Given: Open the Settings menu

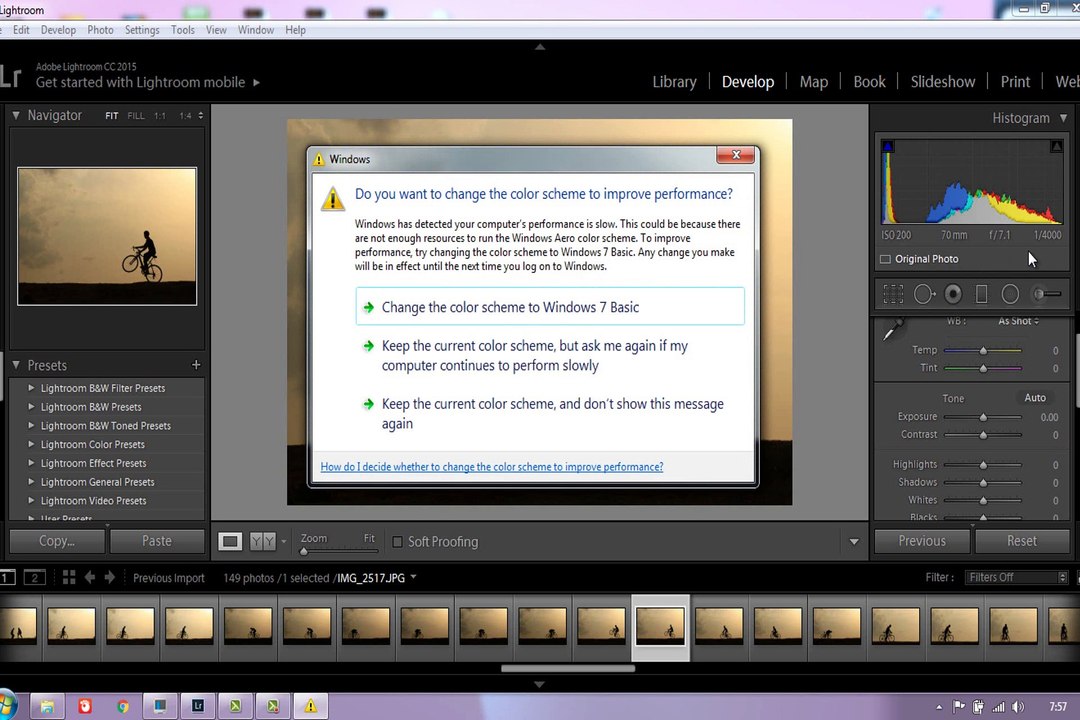Looking at the screenshot, I should [142, 30].
